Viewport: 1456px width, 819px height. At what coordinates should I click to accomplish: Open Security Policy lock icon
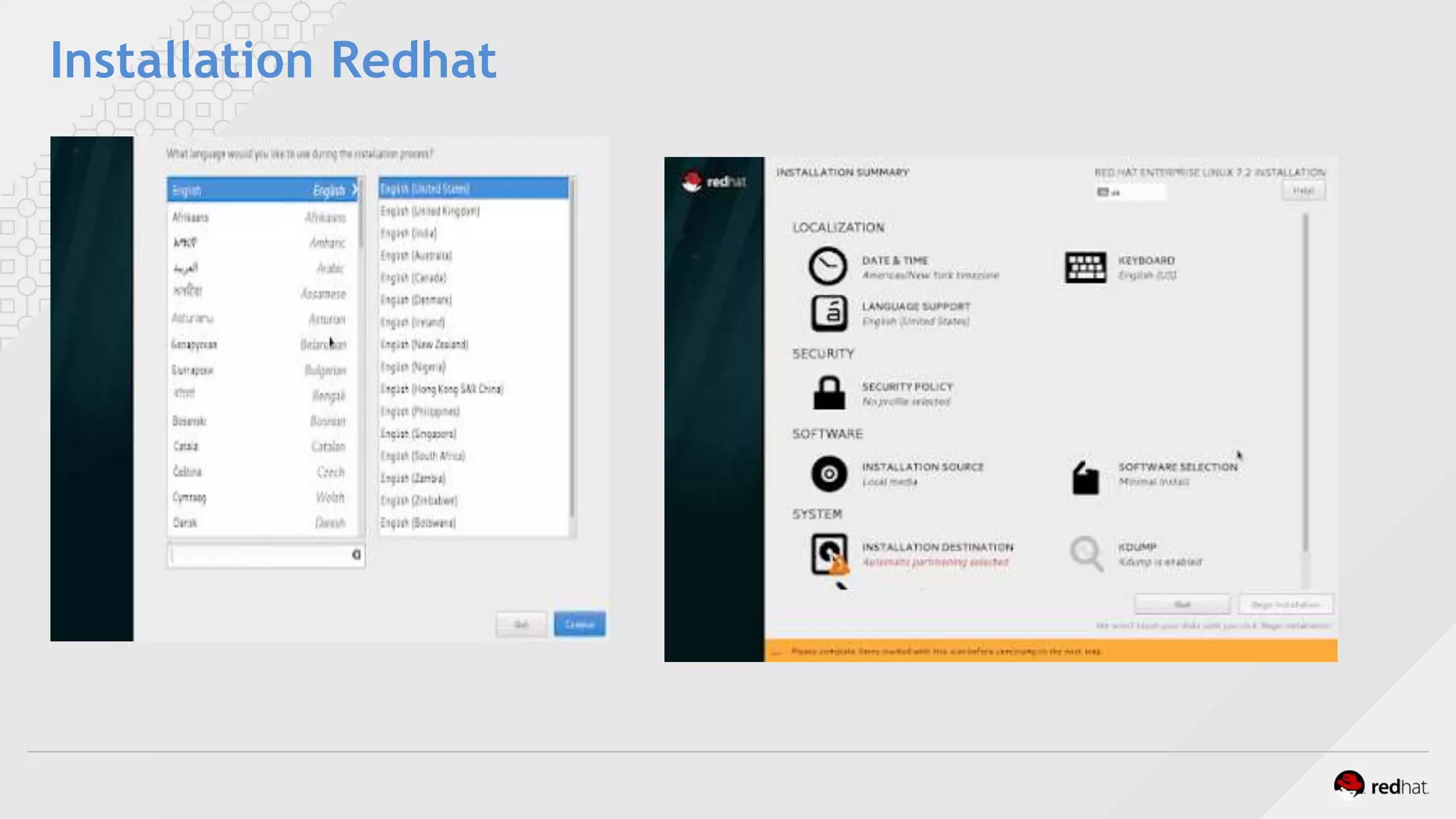[x=829, y=393]
